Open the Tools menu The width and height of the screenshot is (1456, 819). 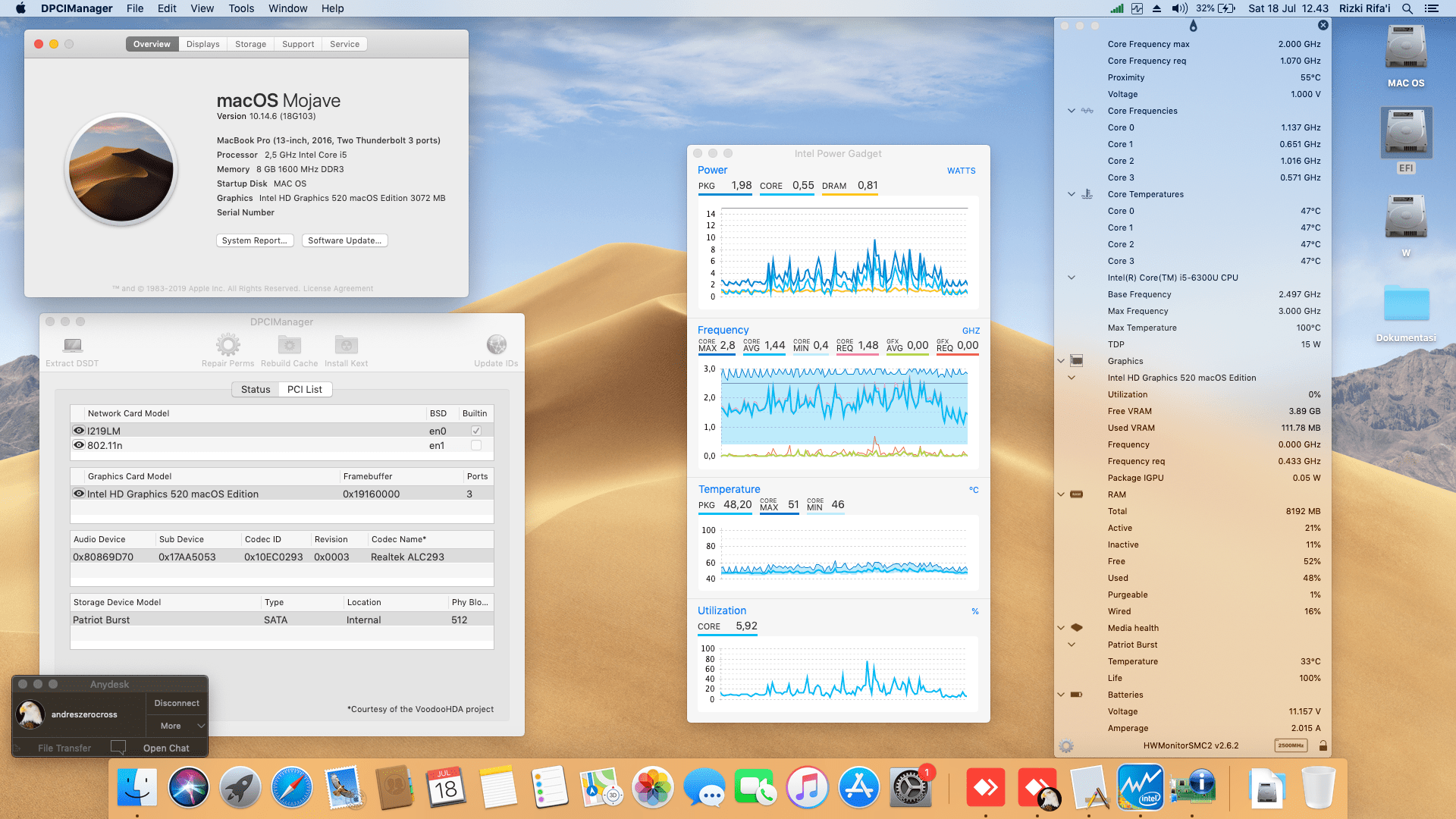(241, 8)
